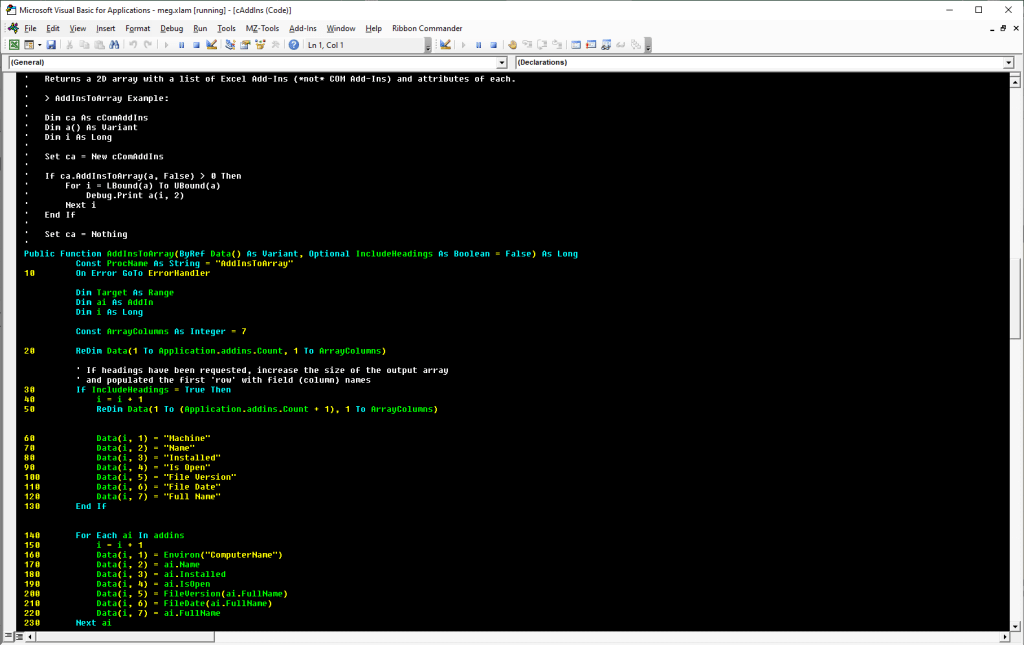Click the Step Into icon on Debug toolbar
Screen dimensions: 1024x645
point(528,46)
